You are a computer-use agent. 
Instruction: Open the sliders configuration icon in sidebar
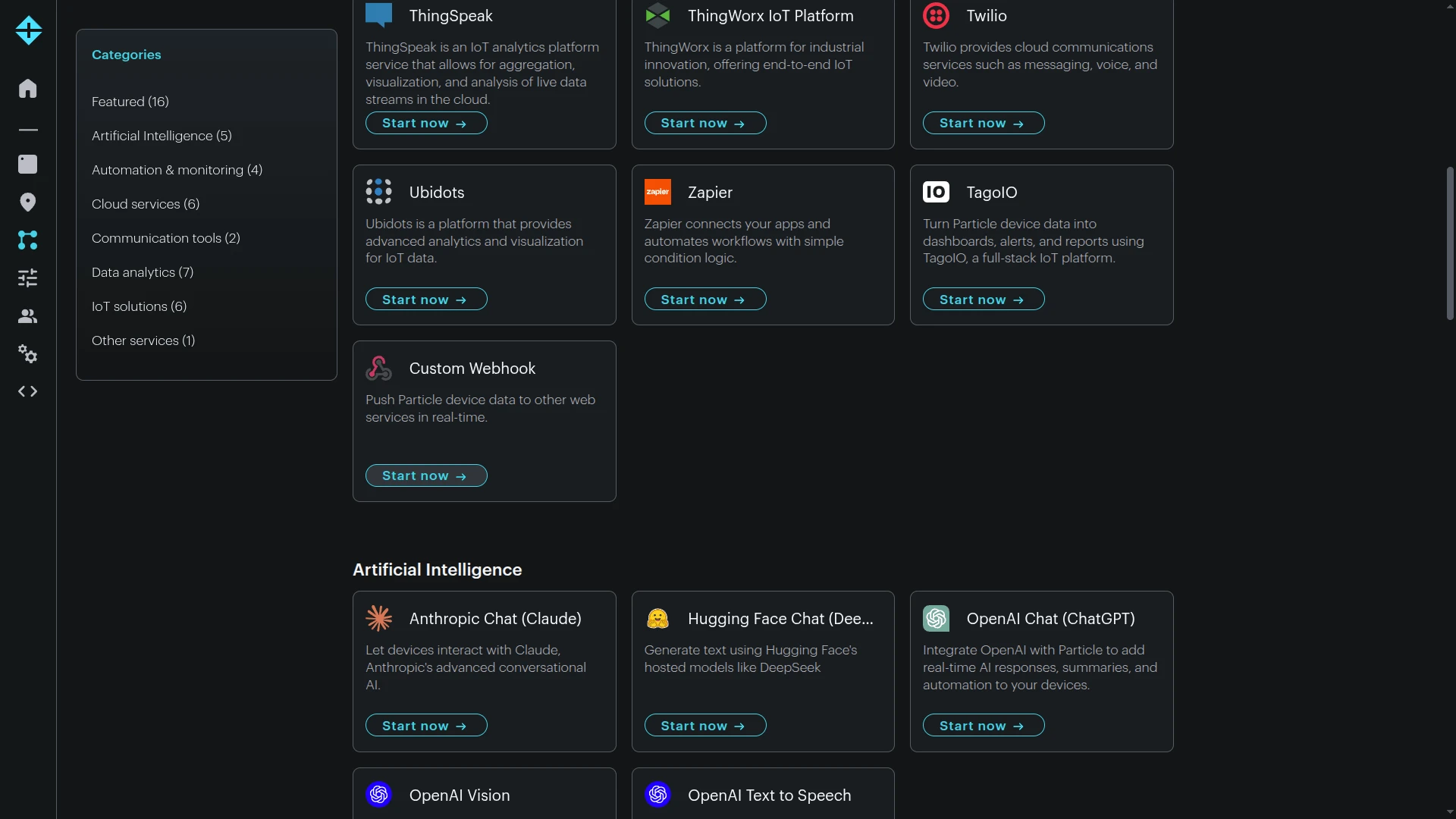tap(28, 278)
